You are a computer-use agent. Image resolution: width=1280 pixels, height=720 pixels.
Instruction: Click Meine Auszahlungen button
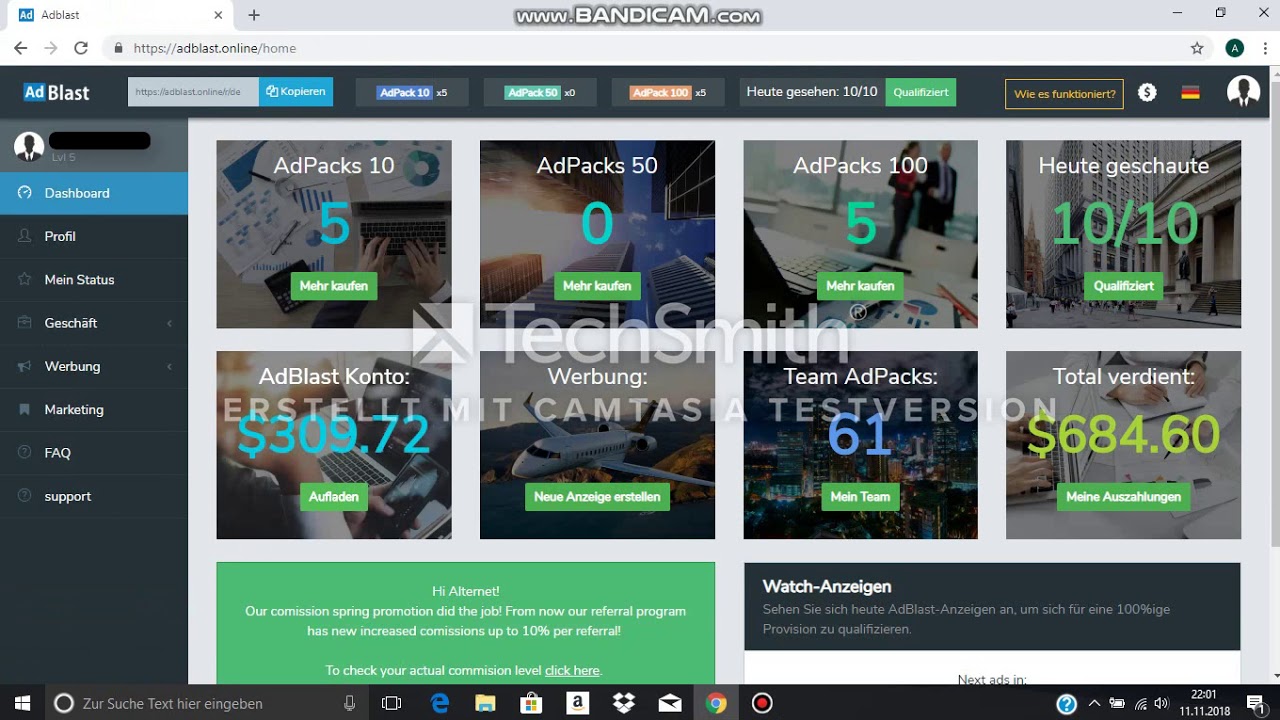[x=1124, y=497]
